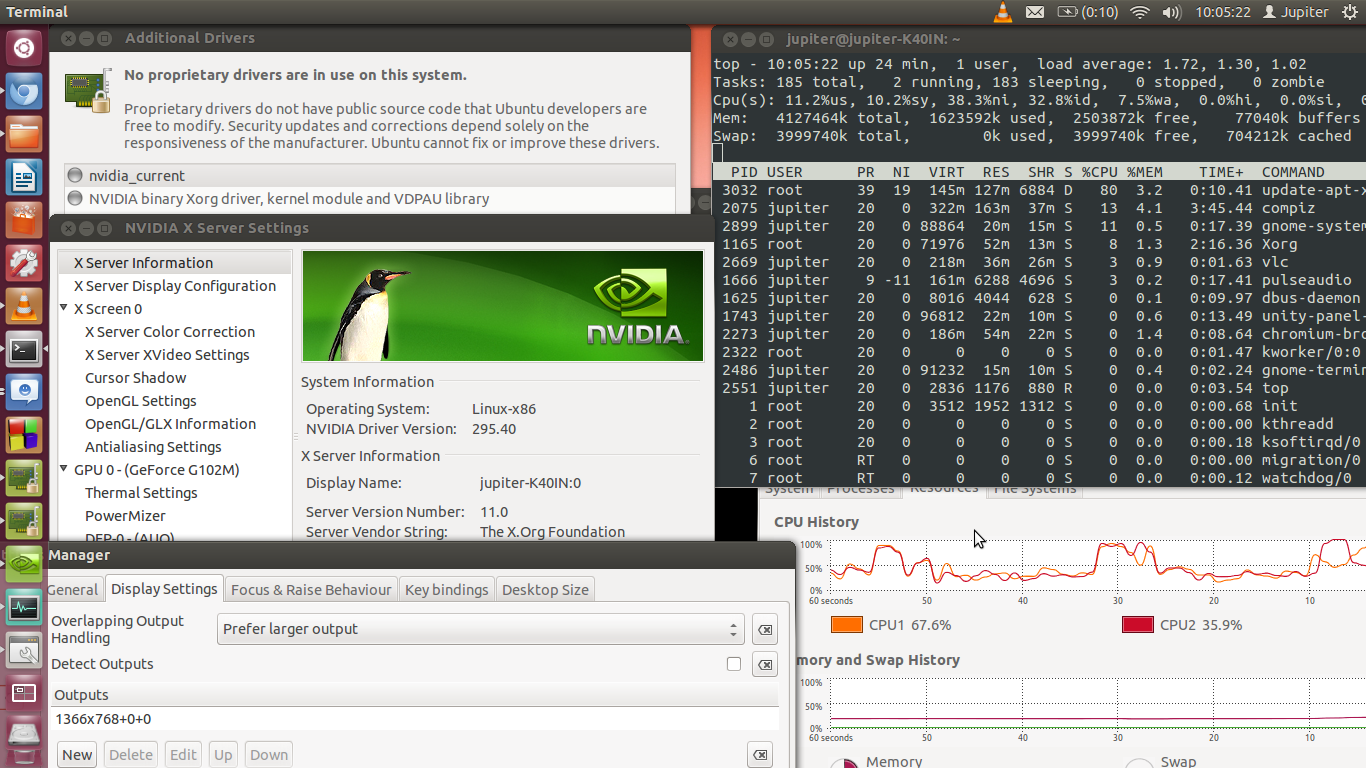Open System Monitor launcher icon

point(24,608)
